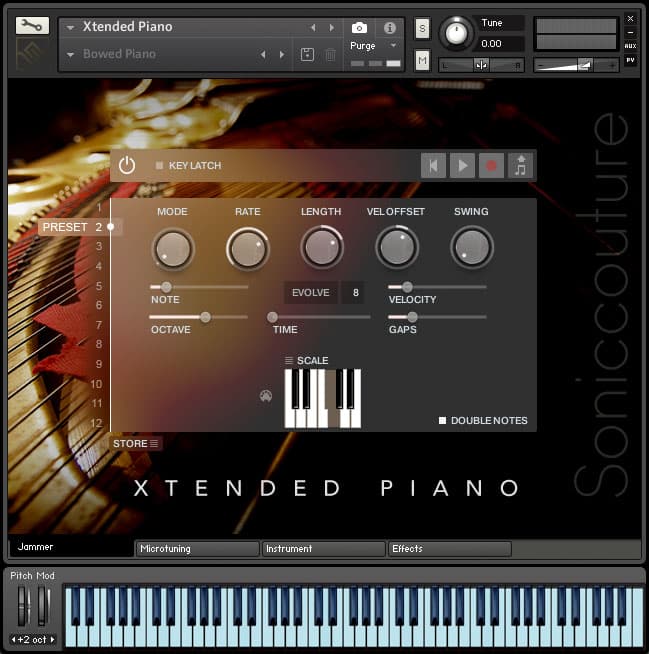Expand the Xtended Piano instrument dropdown arrow
The height and width of the screenshot is (654, 649).
[x=71, y=28]
